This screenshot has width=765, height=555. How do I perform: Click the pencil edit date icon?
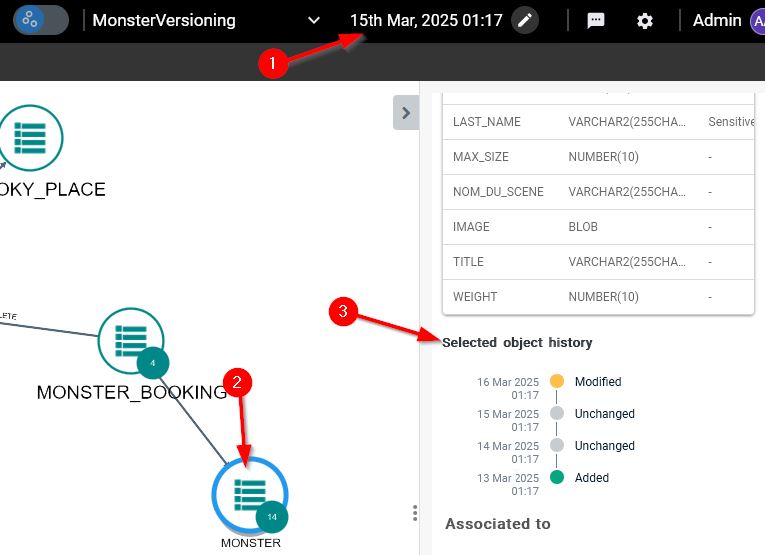pyautogui.click(x=524, y=20)
